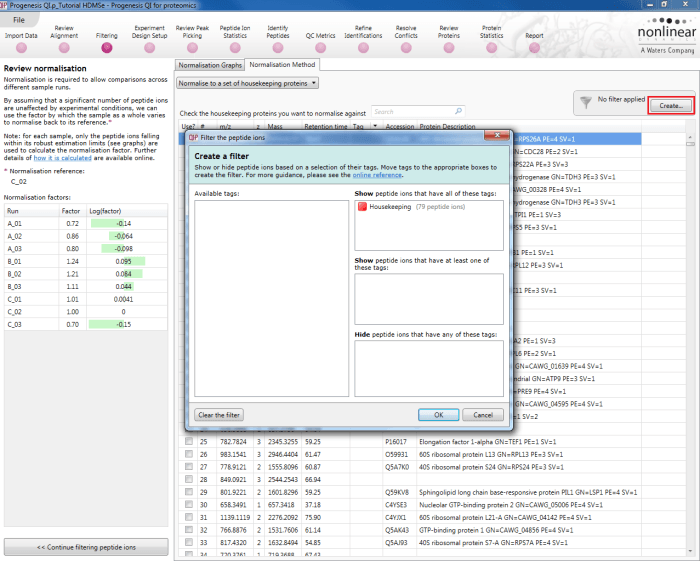The height and width of the screenshot is (561, 700).
Task: Open the Peptide Ion Statistics stage circle
Action: click(x=235, y=48)
